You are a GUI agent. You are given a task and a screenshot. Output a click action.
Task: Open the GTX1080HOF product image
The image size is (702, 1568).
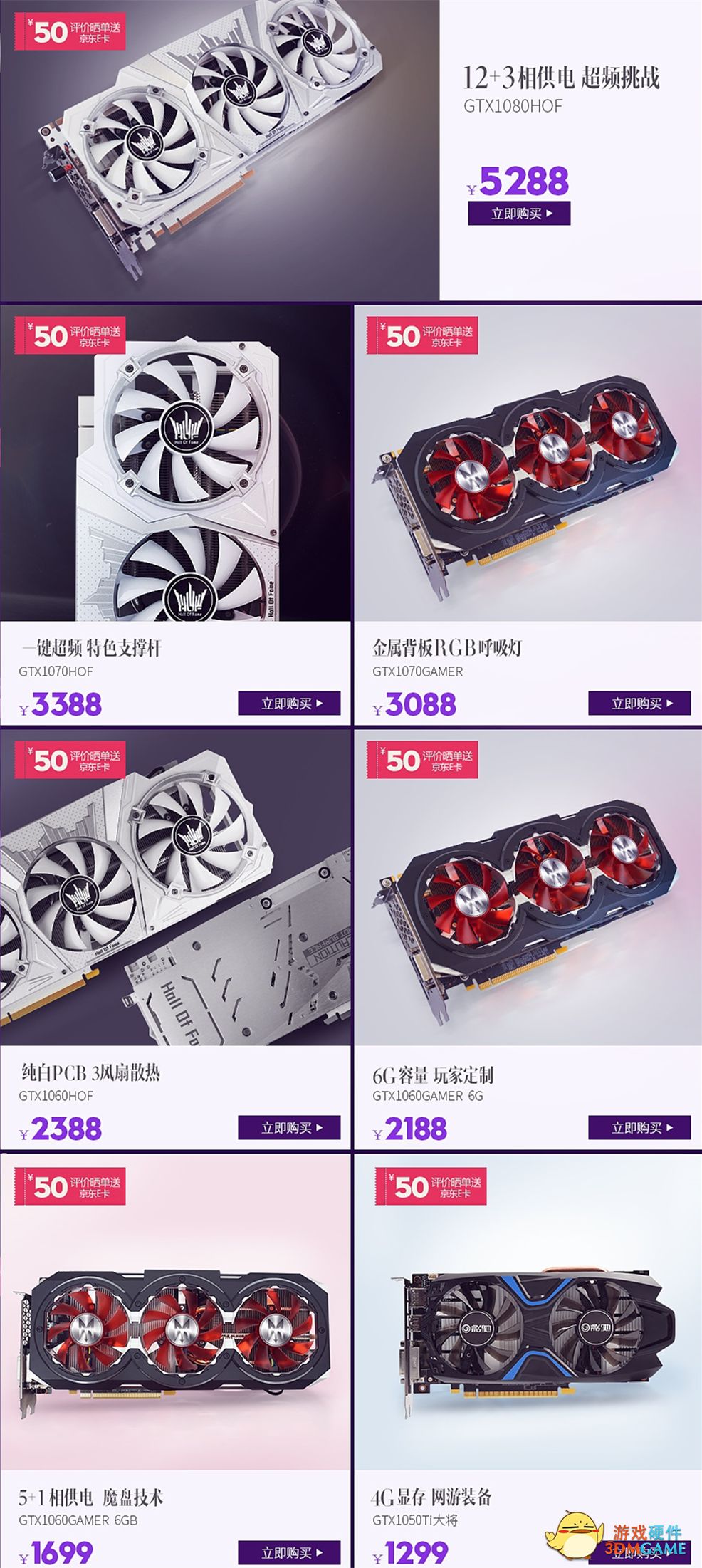click(x=219, y=150)
